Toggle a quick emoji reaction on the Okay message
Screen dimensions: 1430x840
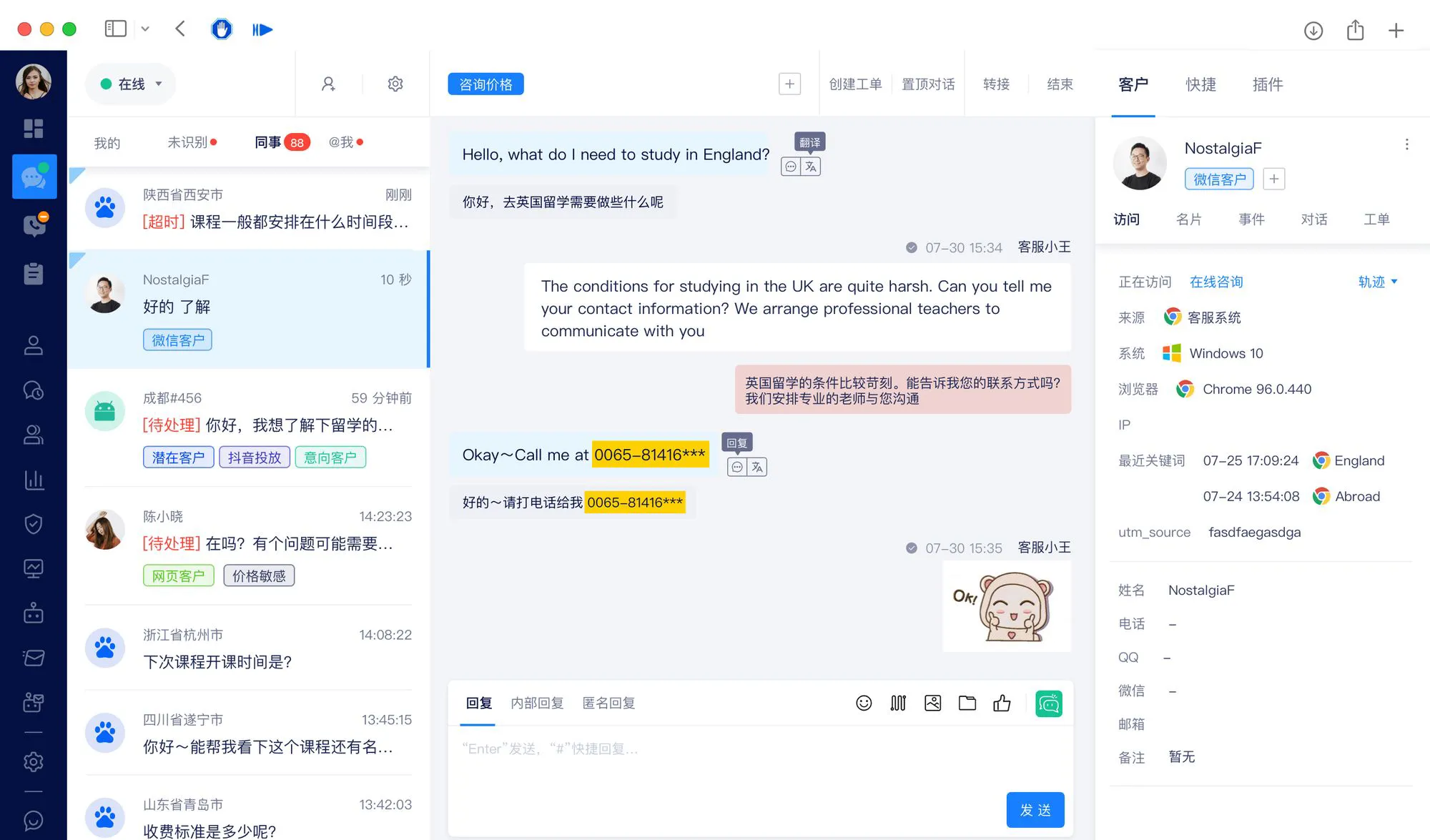pyautogui.click(x=737, y=467)
